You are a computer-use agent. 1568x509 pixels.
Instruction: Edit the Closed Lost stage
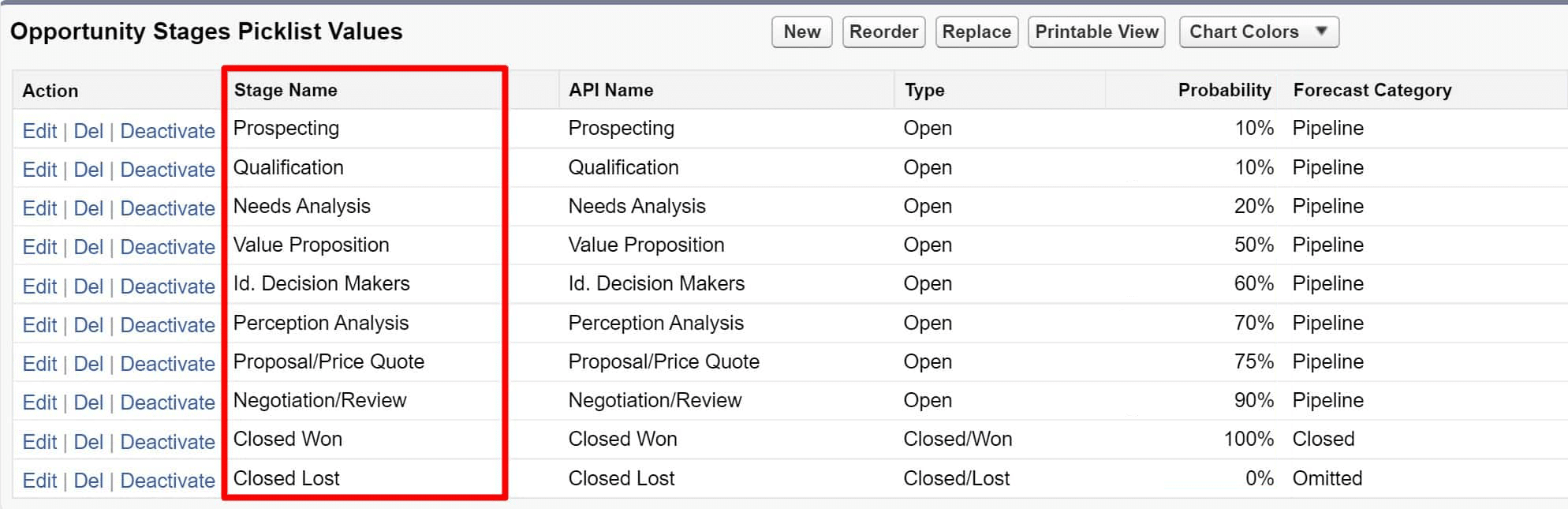tap(39, 481)
